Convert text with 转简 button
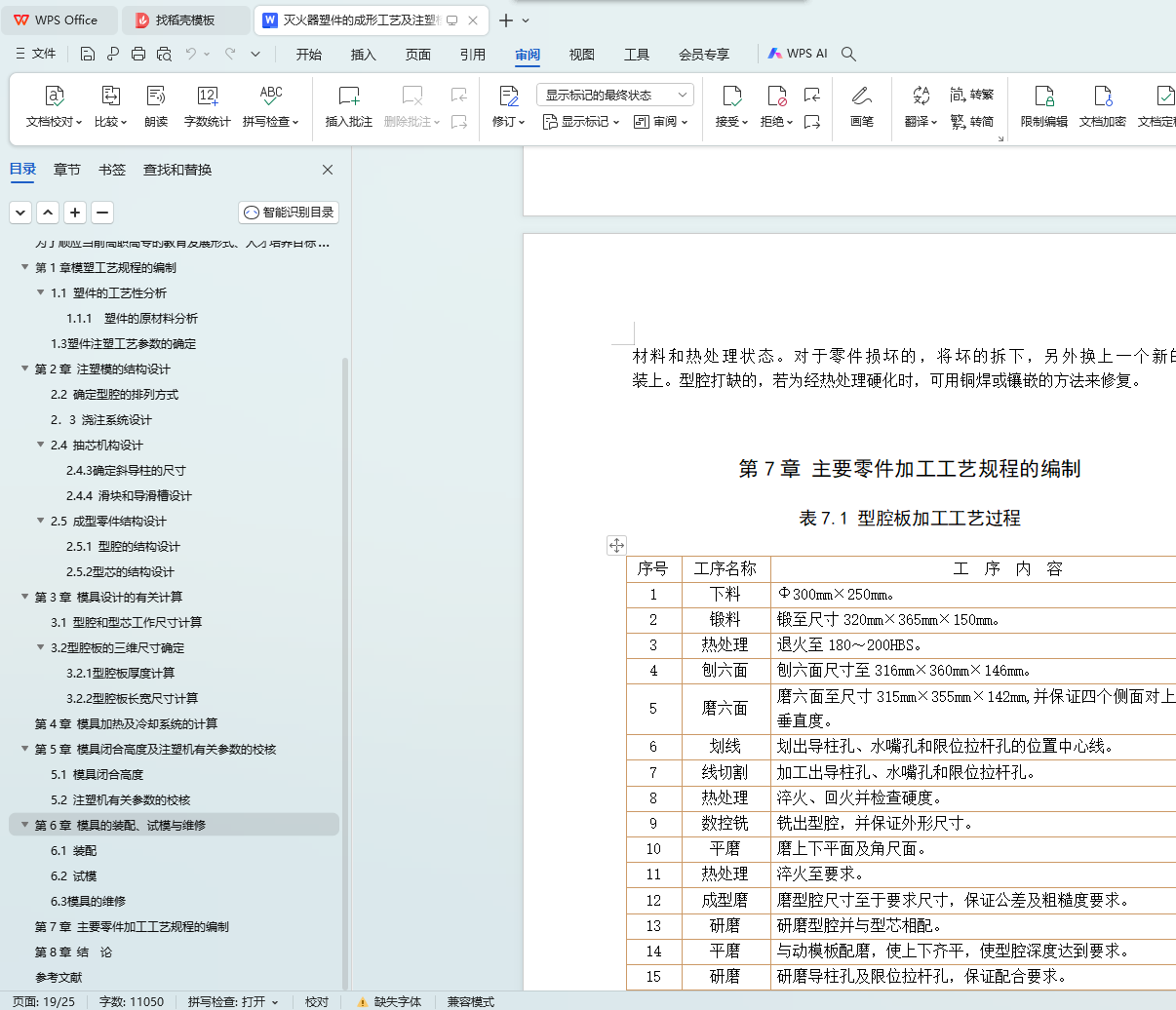 972,122
